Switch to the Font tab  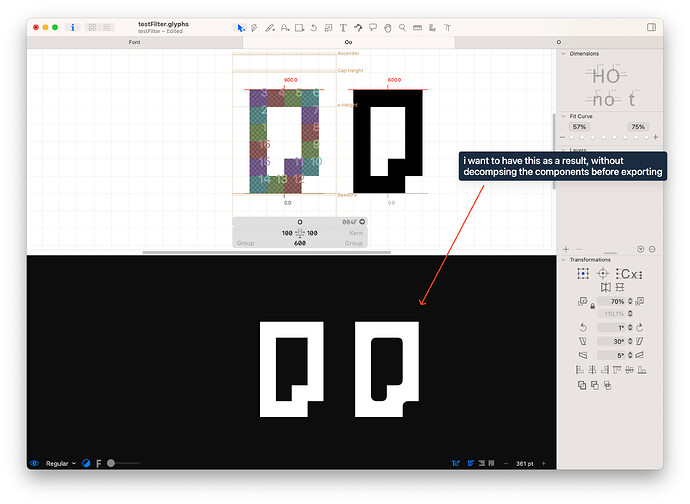134,43
